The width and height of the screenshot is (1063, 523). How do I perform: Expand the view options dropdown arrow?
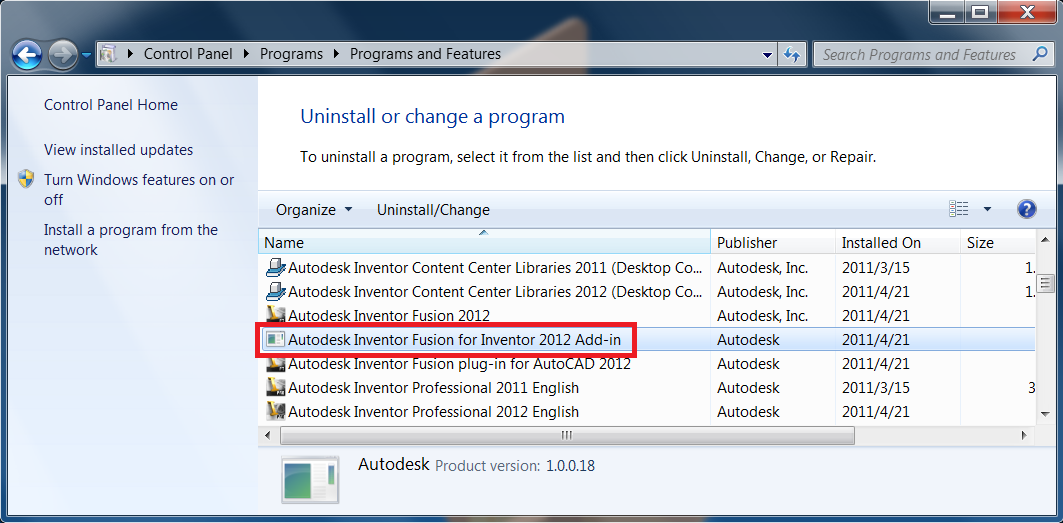click(x=987, y=210)
